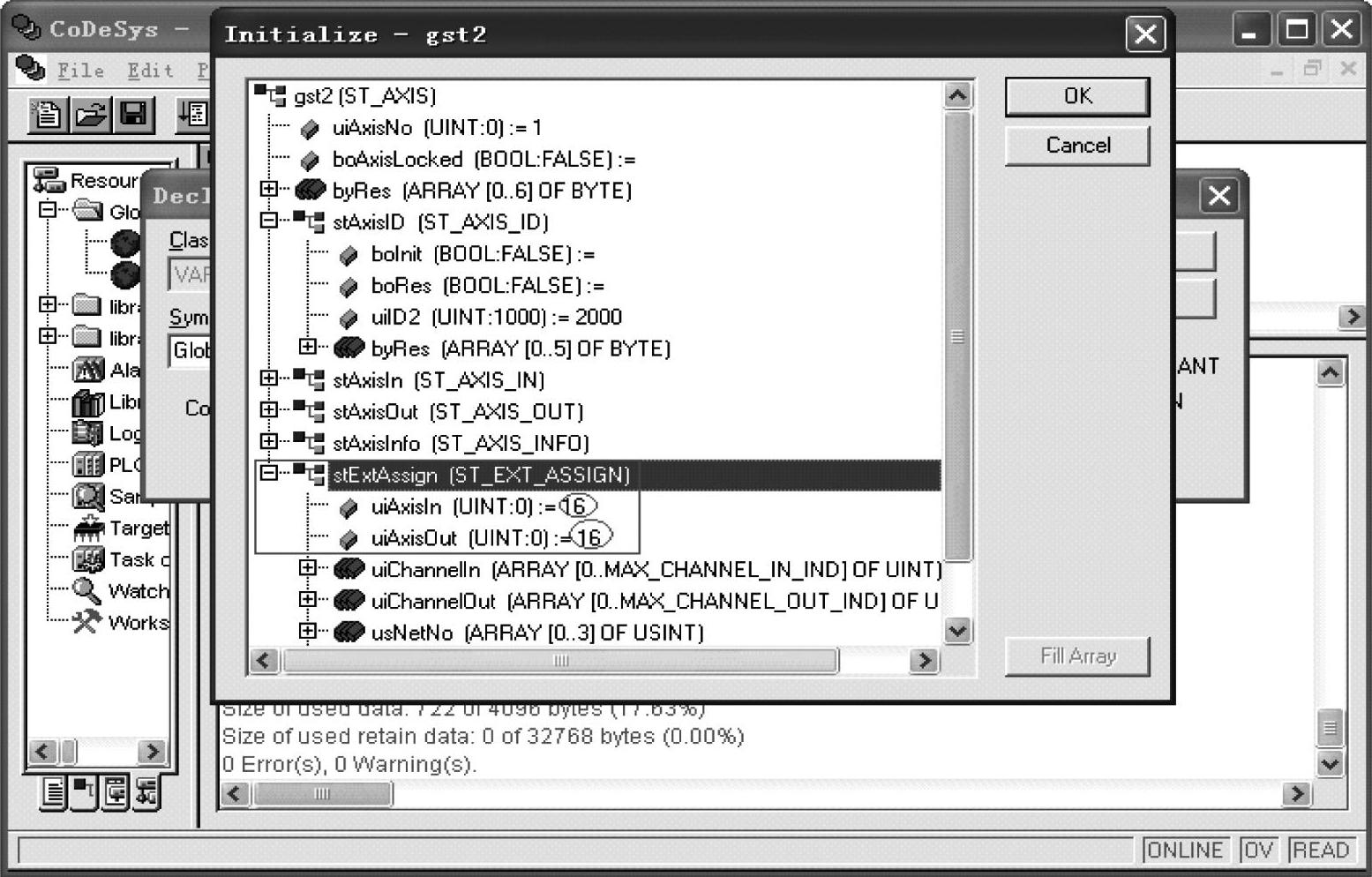Select the boAxisLocked (BOOL:FALSE) row
This screenshot has width=1372, height=877.
(x=484, y=160)
